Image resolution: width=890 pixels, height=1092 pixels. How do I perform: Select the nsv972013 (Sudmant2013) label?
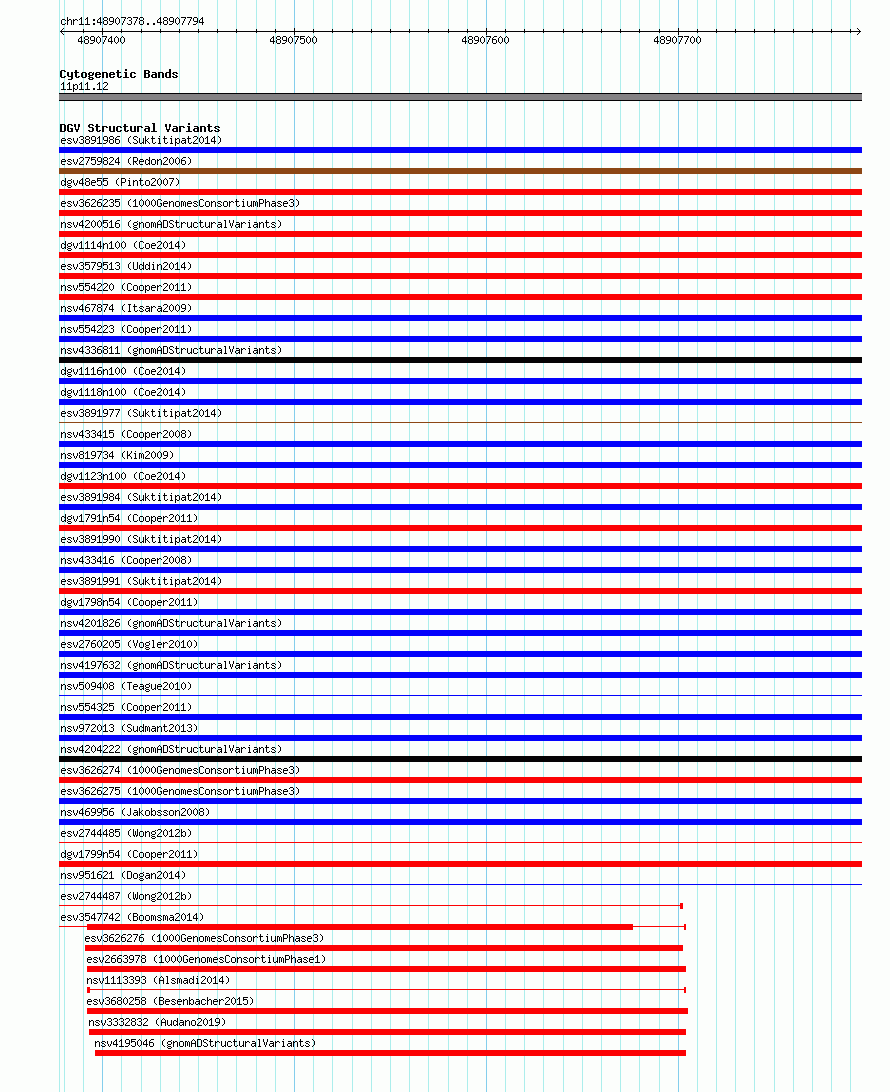pyautogui.click(x=130, y=728)
